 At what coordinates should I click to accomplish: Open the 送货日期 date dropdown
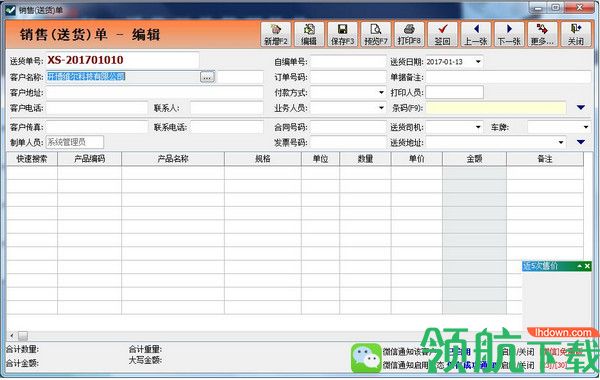tap(478, 62)
